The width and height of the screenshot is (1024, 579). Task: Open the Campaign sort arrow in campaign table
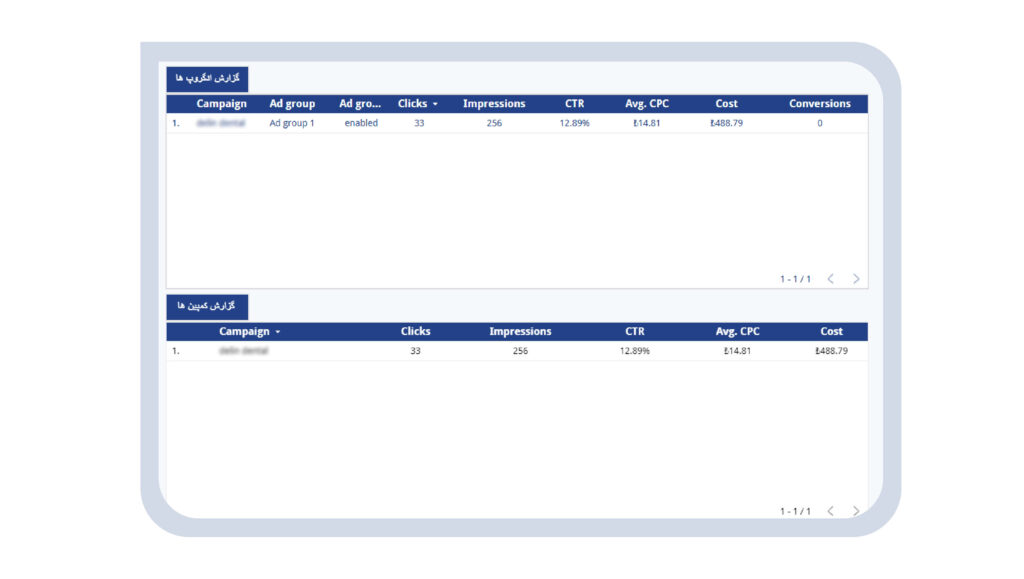pos(278,332)
